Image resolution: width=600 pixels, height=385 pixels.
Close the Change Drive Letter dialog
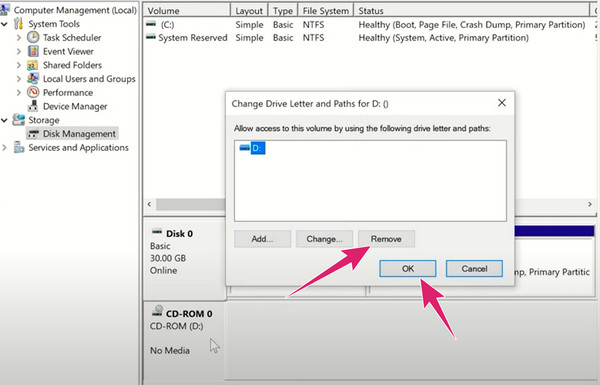point(502,103)
